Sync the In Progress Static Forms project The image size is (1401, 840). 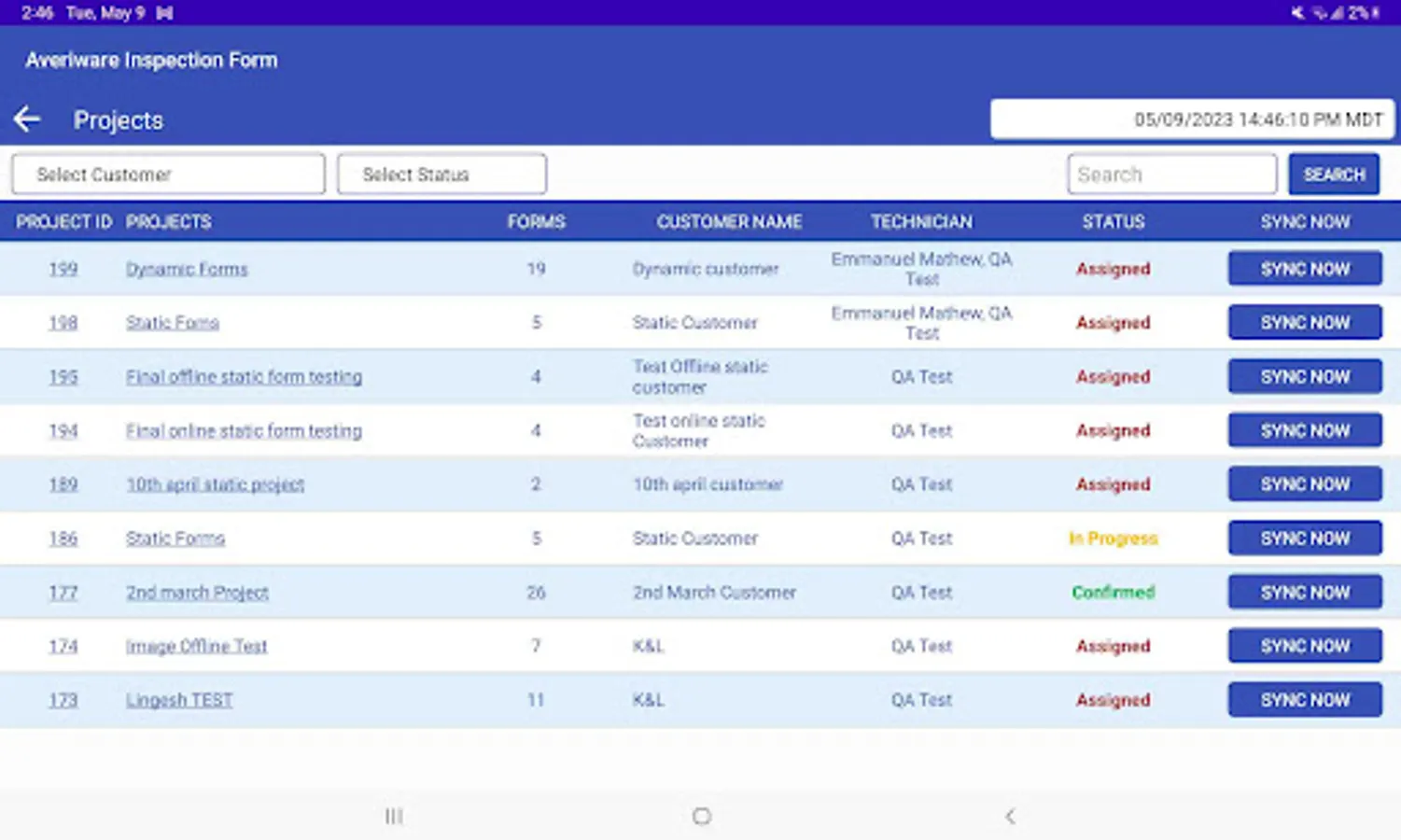[x=1305, y=539]
